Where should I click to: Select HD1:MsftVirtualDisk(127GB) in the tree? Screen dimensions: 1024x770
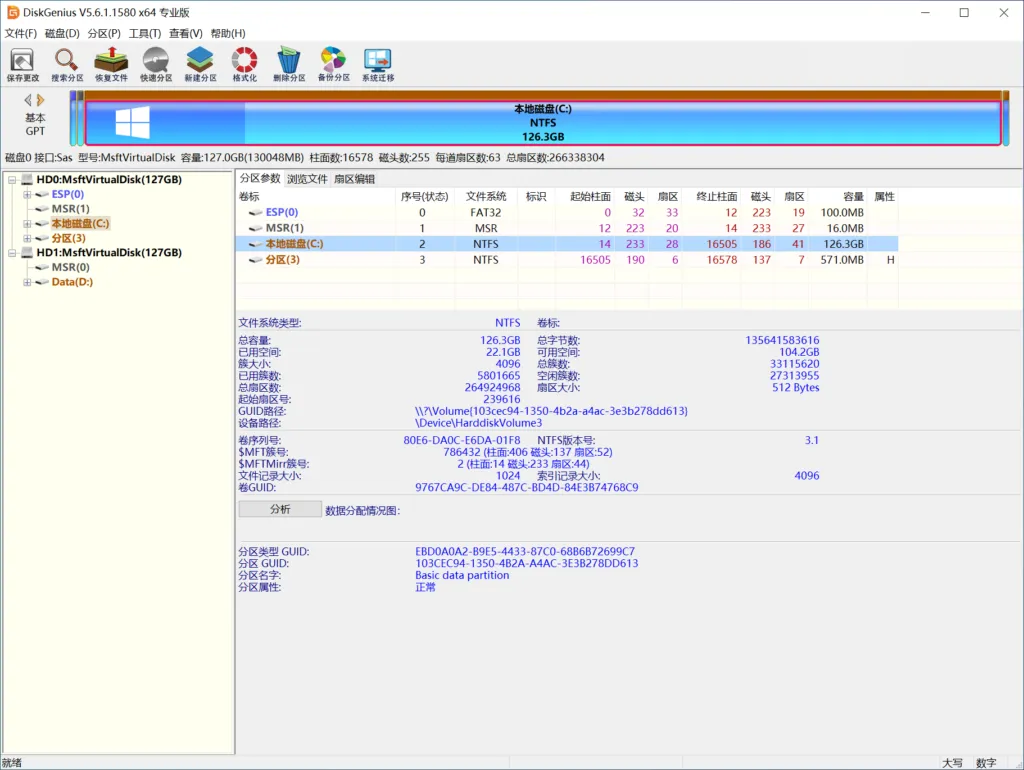coord(109,252)
